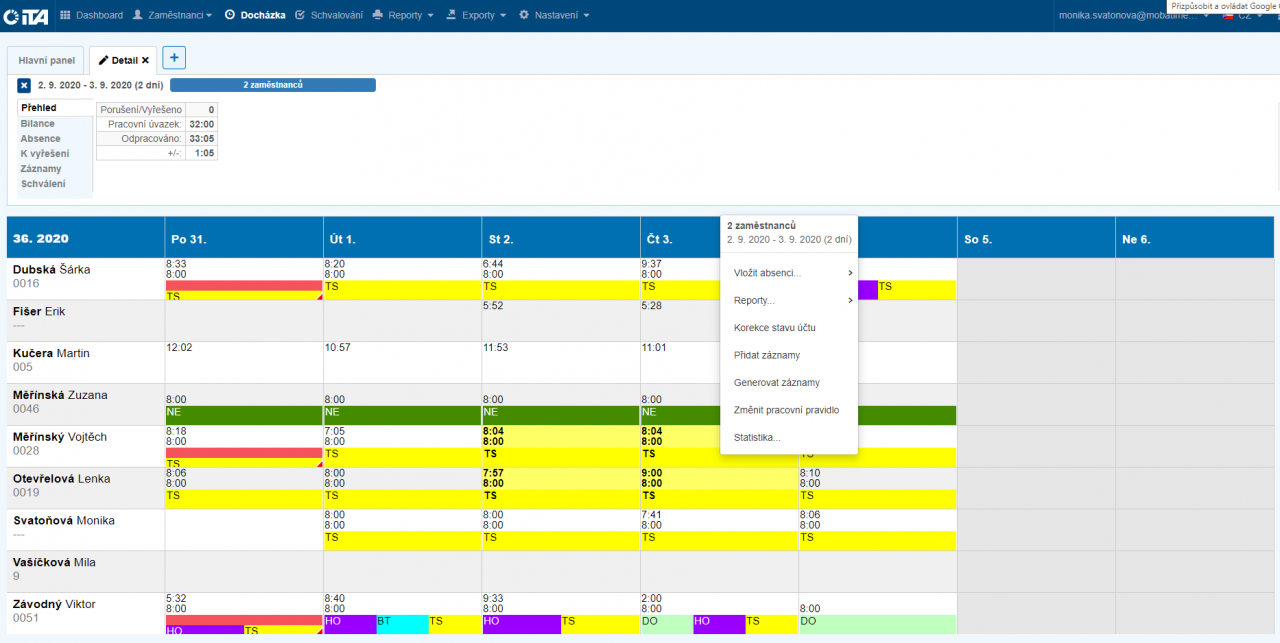Add a new panel tab with plus button
The image size is (1280, 643).
tap(173, 58)
